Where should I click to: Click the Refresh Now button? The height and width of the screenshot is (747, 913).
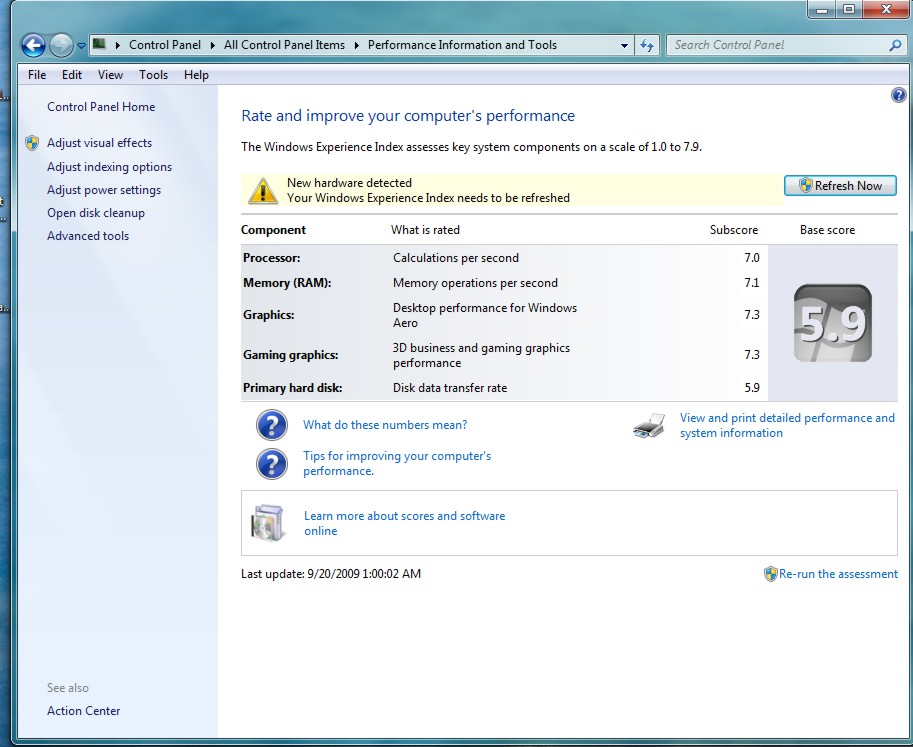pyautogui.click(x=840, y=186)
